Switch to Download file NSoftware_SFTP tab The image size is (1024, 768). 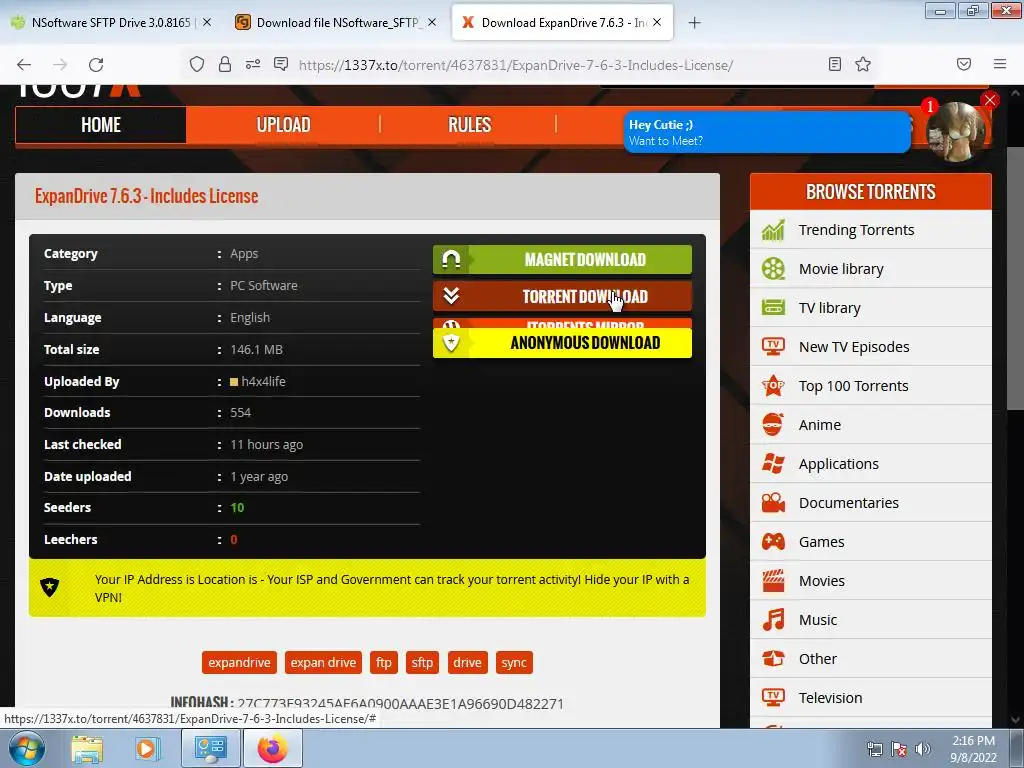pos(336,22)
